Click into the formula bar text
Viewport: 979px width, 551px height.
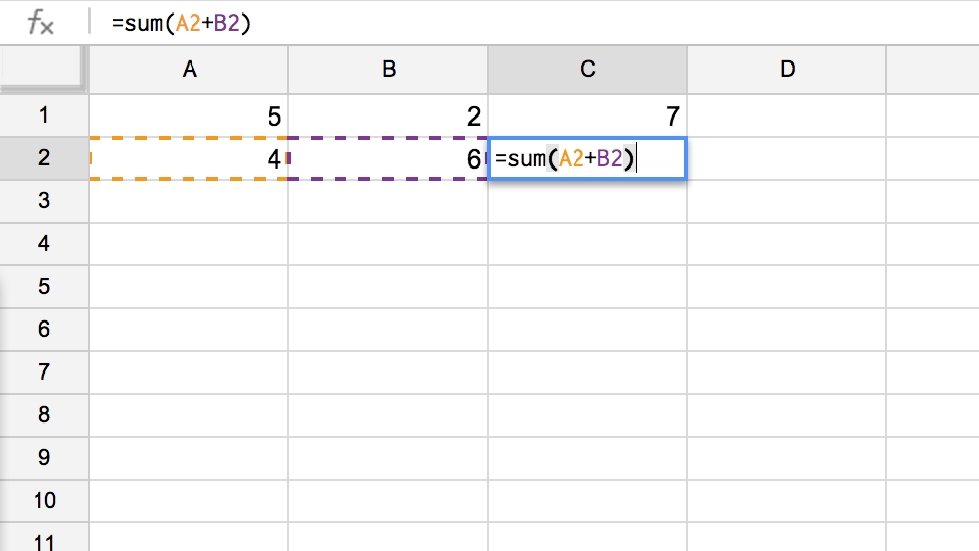coord(181,22)
